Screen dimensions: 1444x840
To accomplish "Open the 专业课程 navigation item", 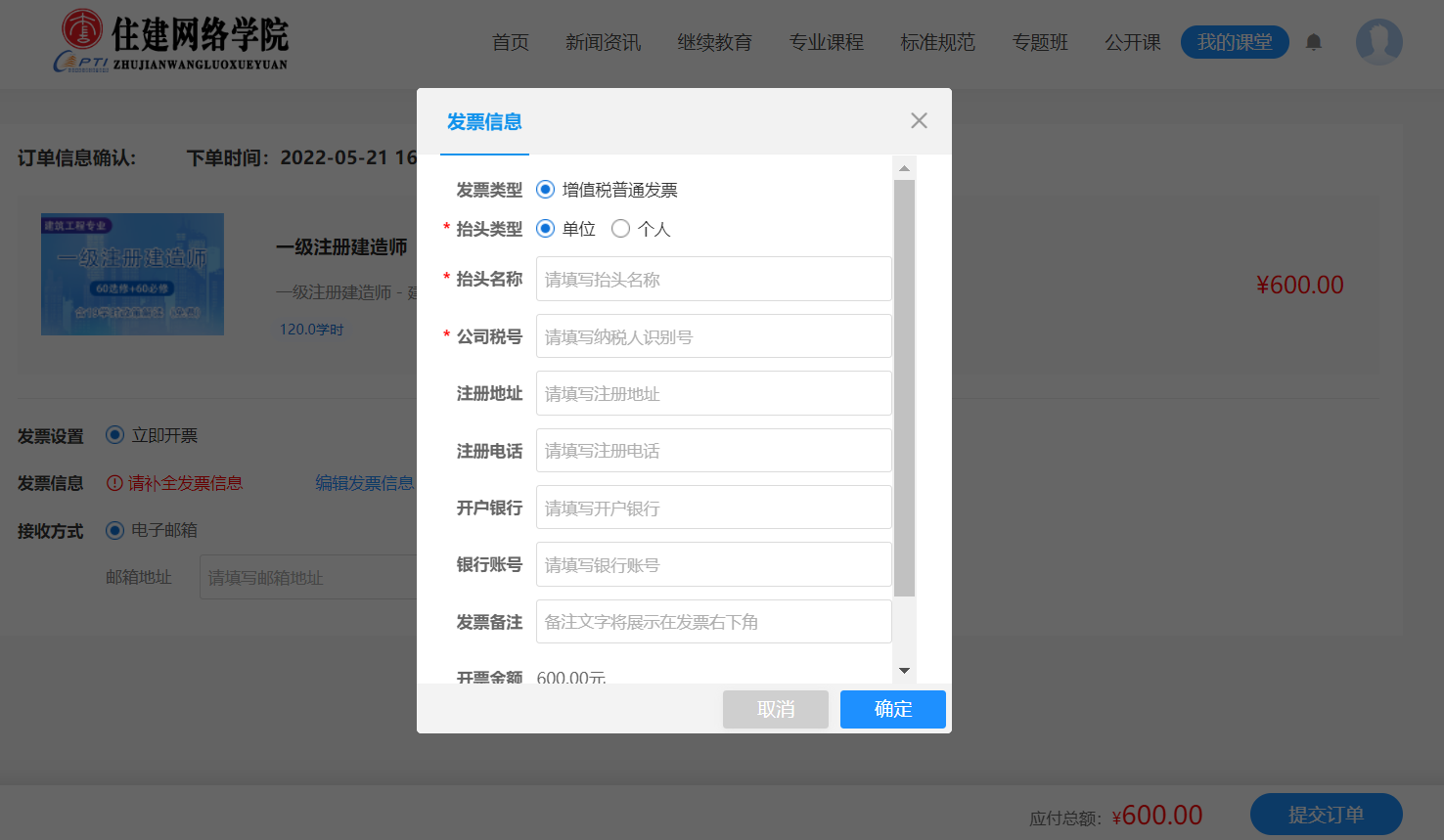I will click(827, 42).
